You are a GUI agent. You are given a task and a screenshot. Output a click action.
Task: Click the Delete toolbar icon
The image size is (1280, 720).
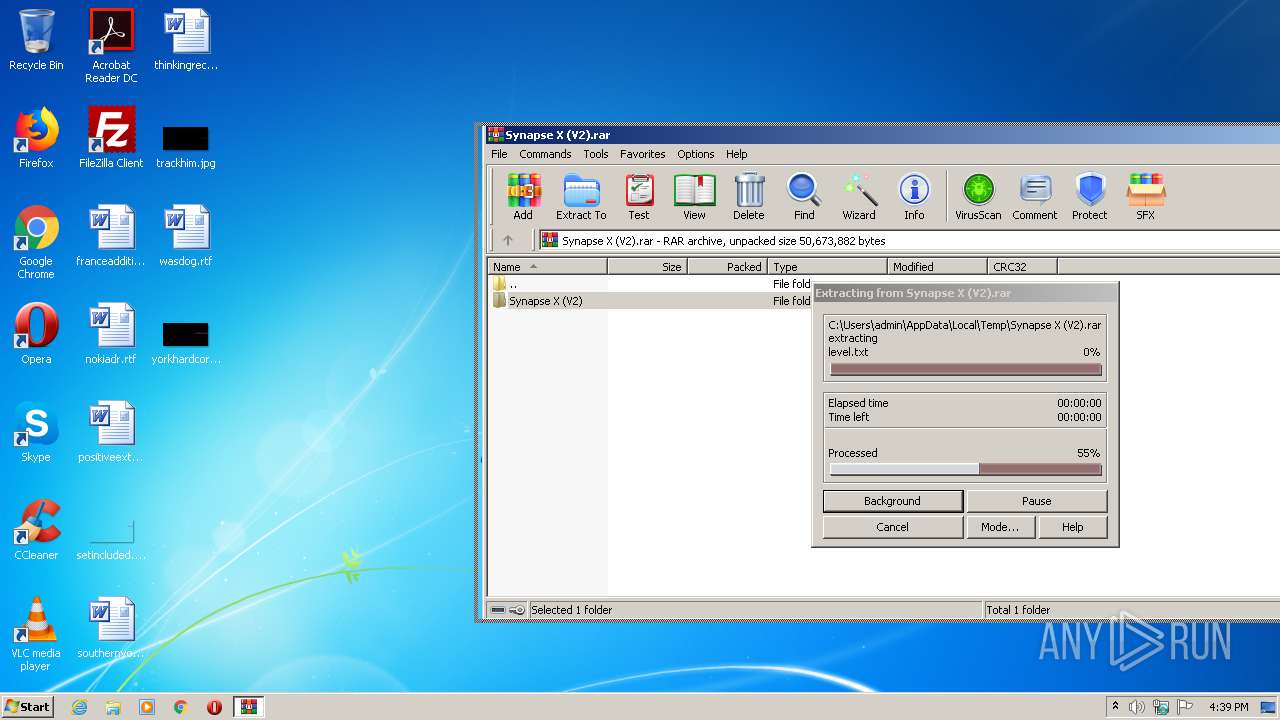[x=748, y=196]
